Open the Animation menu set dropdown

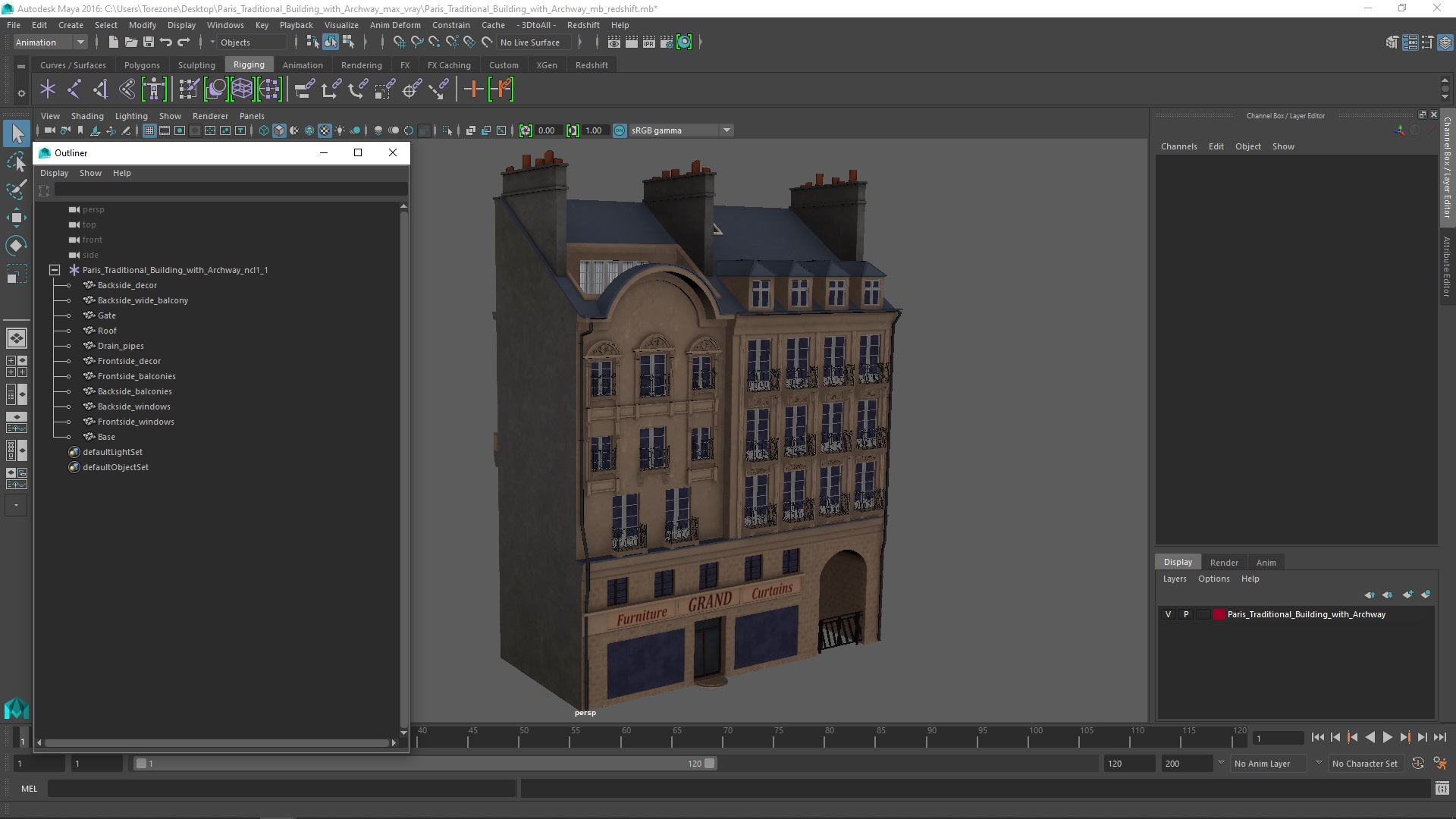click(x=80, y=42)
